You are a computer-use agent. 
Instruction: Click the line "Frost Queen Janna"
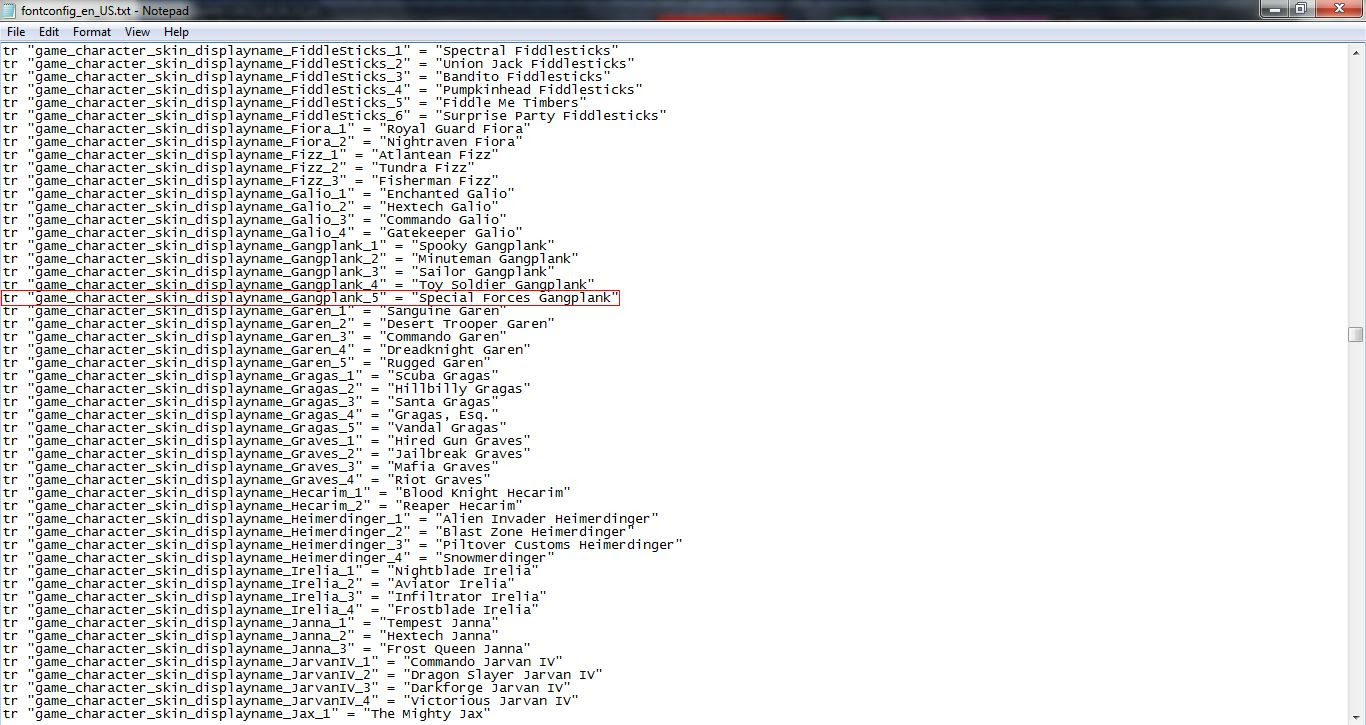point(267,648)
